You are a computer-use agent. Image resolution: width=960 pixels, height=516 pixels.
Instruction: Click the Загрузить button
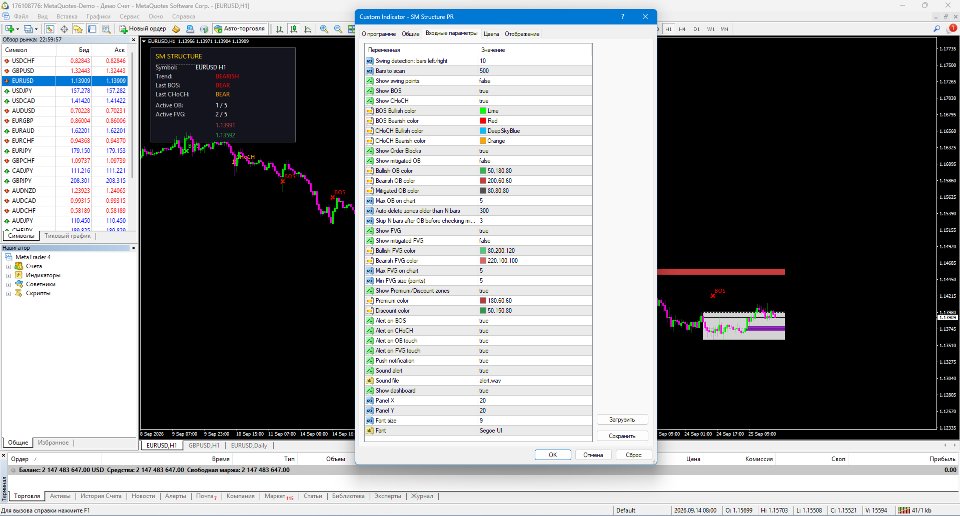coord(622,420)
